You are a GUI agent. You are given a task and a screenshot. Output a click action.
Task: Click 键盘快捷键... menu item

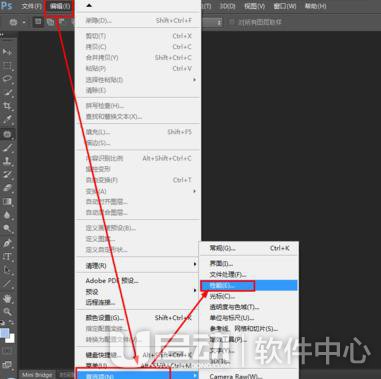(x=138, y=355)
